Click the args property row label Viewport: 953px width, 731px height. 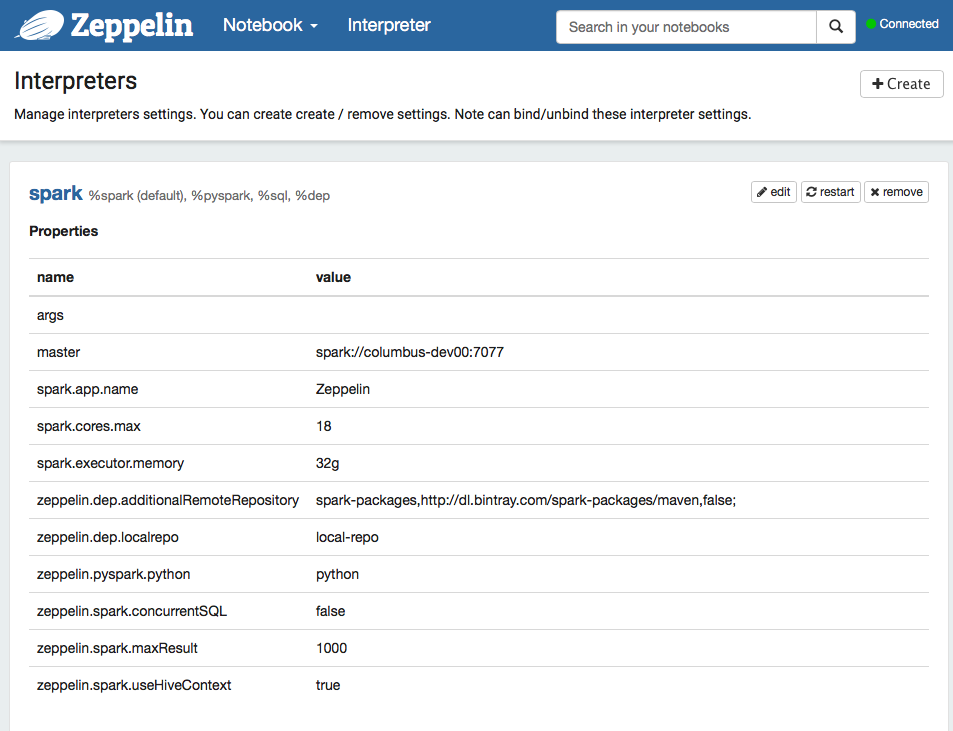pyautogui.click(x=50, y=316)
